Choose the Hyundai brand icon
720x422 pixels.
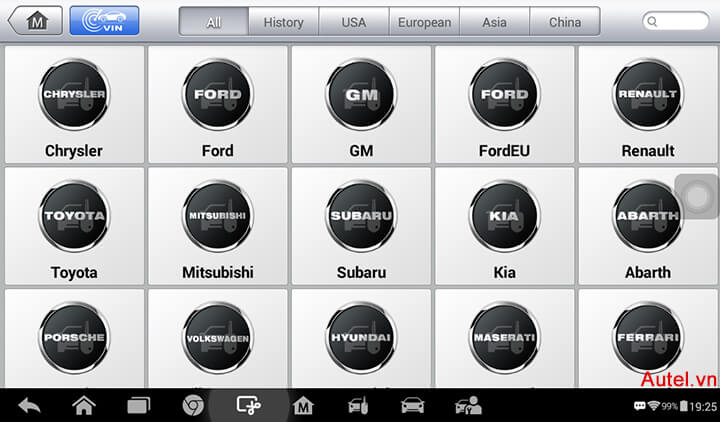[361, 338]
